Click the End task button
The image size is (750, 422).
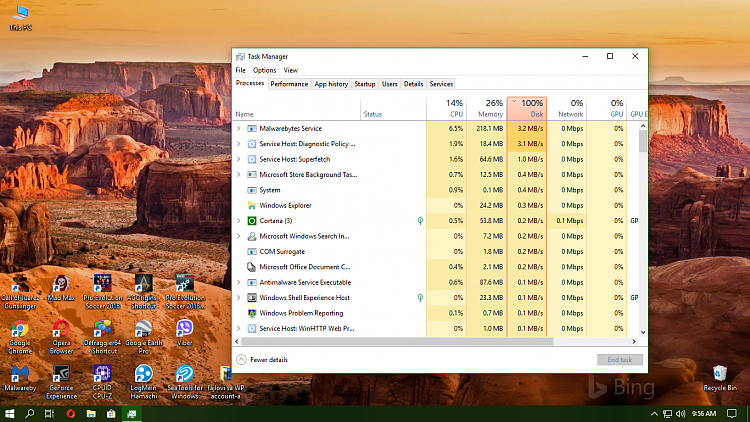[619, 360]
